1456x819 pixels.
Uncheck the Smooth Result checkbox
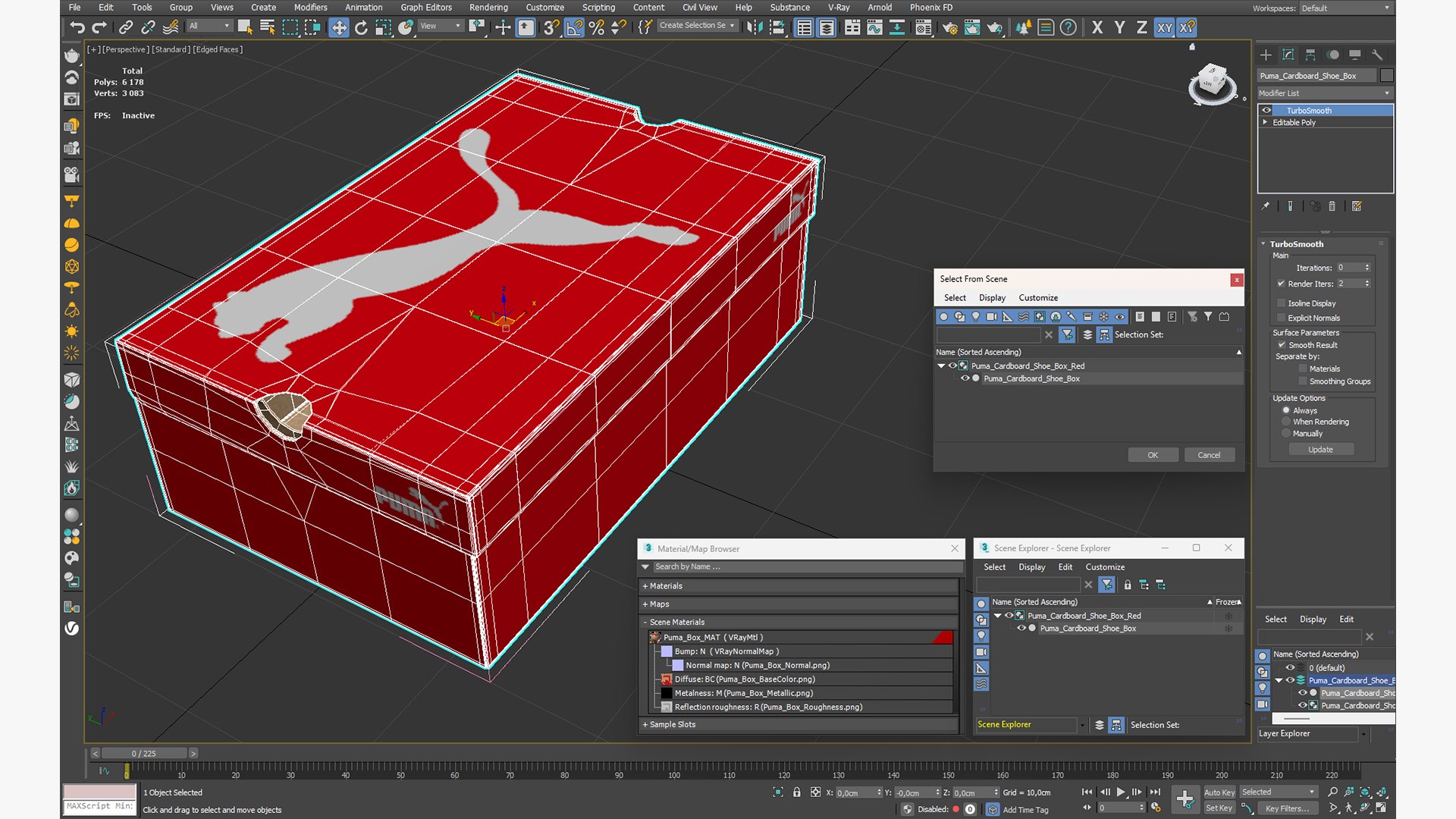pos(1282,345)
